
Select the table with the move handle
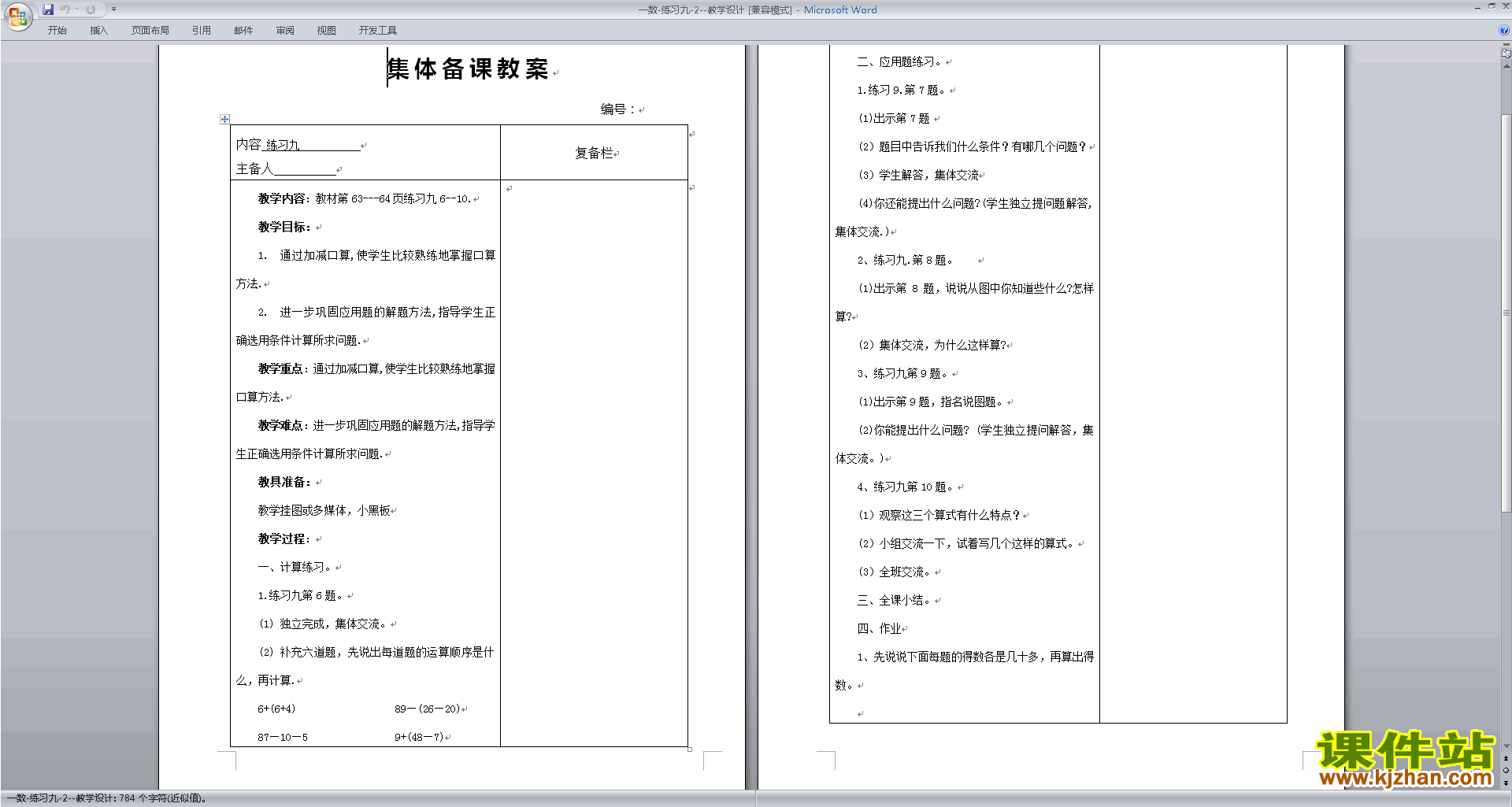[224, 119]
